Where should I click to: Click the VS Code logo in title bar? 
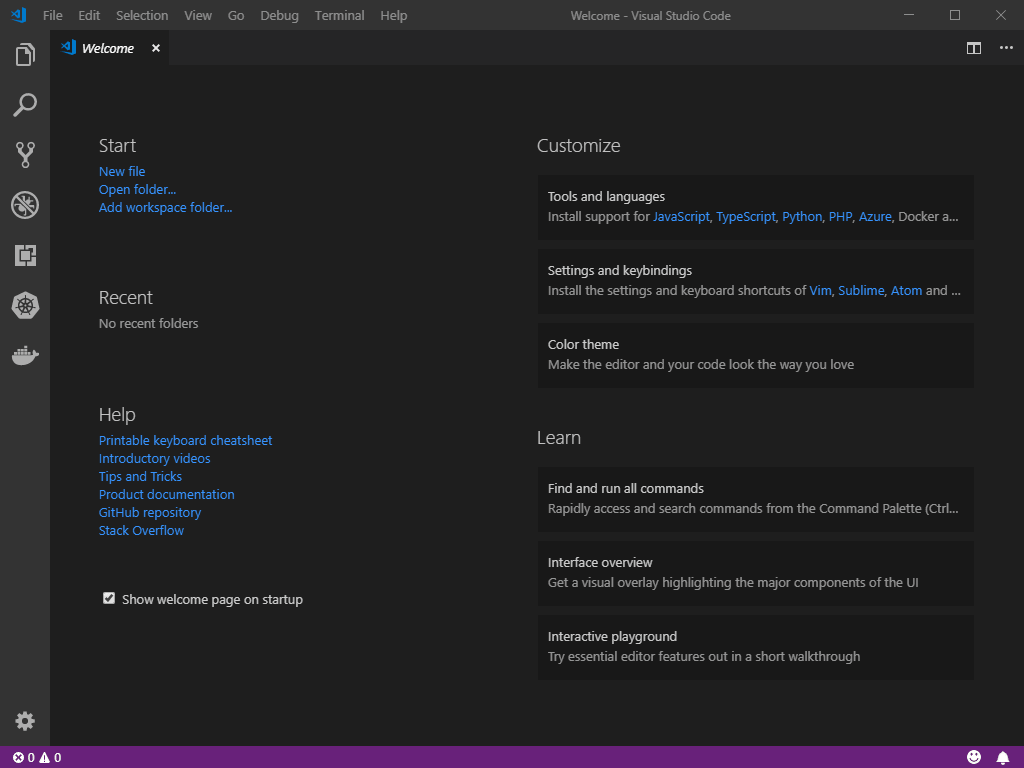(19, 15)
